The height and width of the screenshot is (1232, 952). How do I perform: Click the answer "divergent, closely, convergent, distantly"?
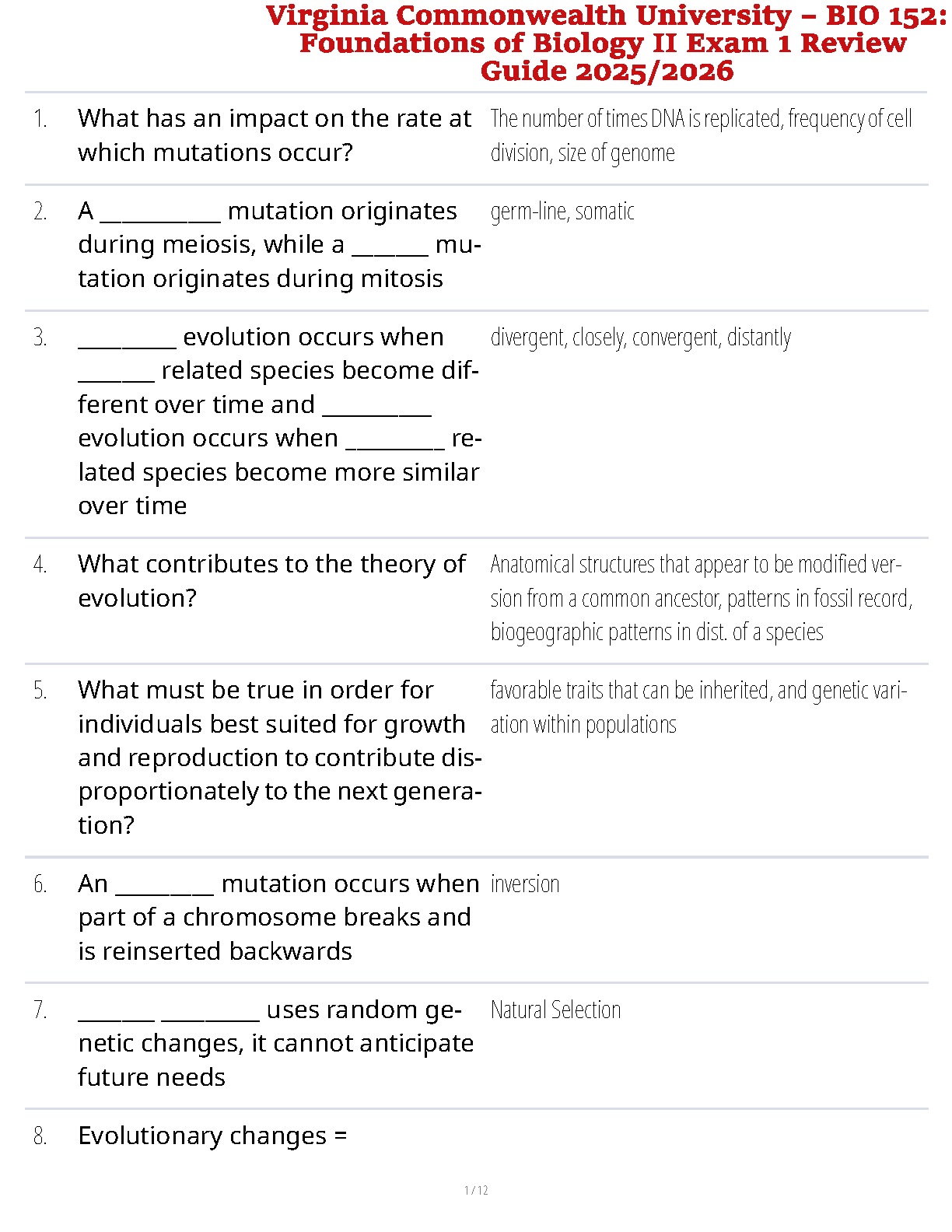pyautogui.click(x=640, y=338)
